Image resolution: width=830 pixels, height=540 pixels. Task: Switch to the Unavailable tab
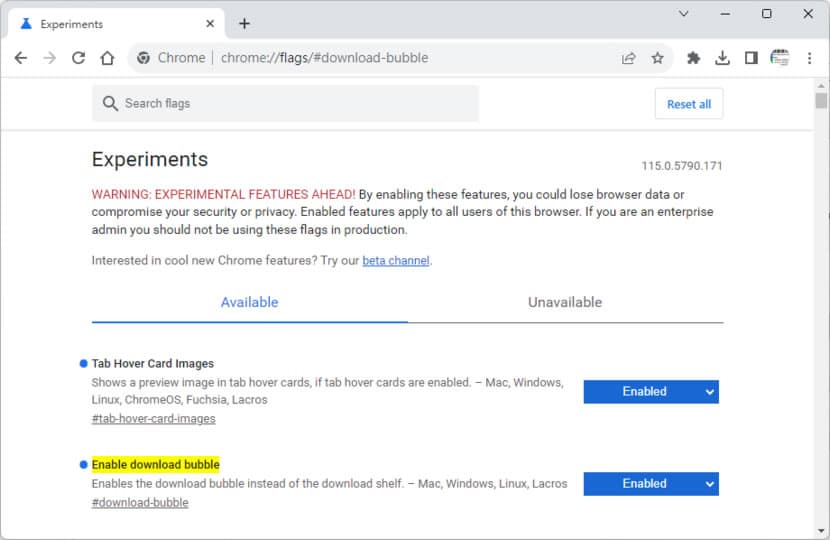click(x=565, y=302)
